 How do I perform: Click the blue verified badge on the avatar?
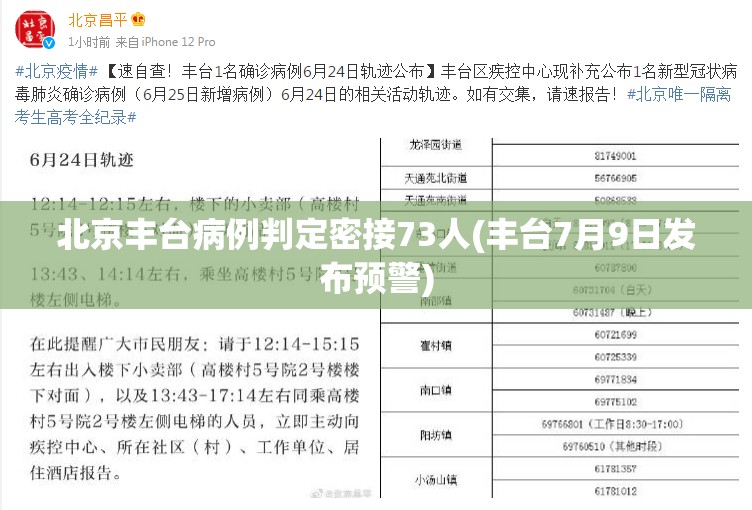point(49,43)
